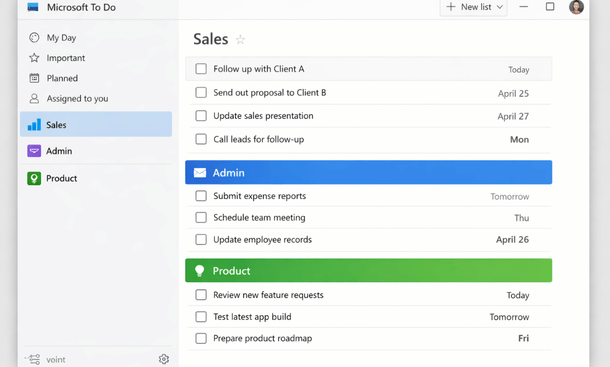Viewport: 610px width, 367px height.
Task: Click the April 26 due date
Action: coord(512,240)
